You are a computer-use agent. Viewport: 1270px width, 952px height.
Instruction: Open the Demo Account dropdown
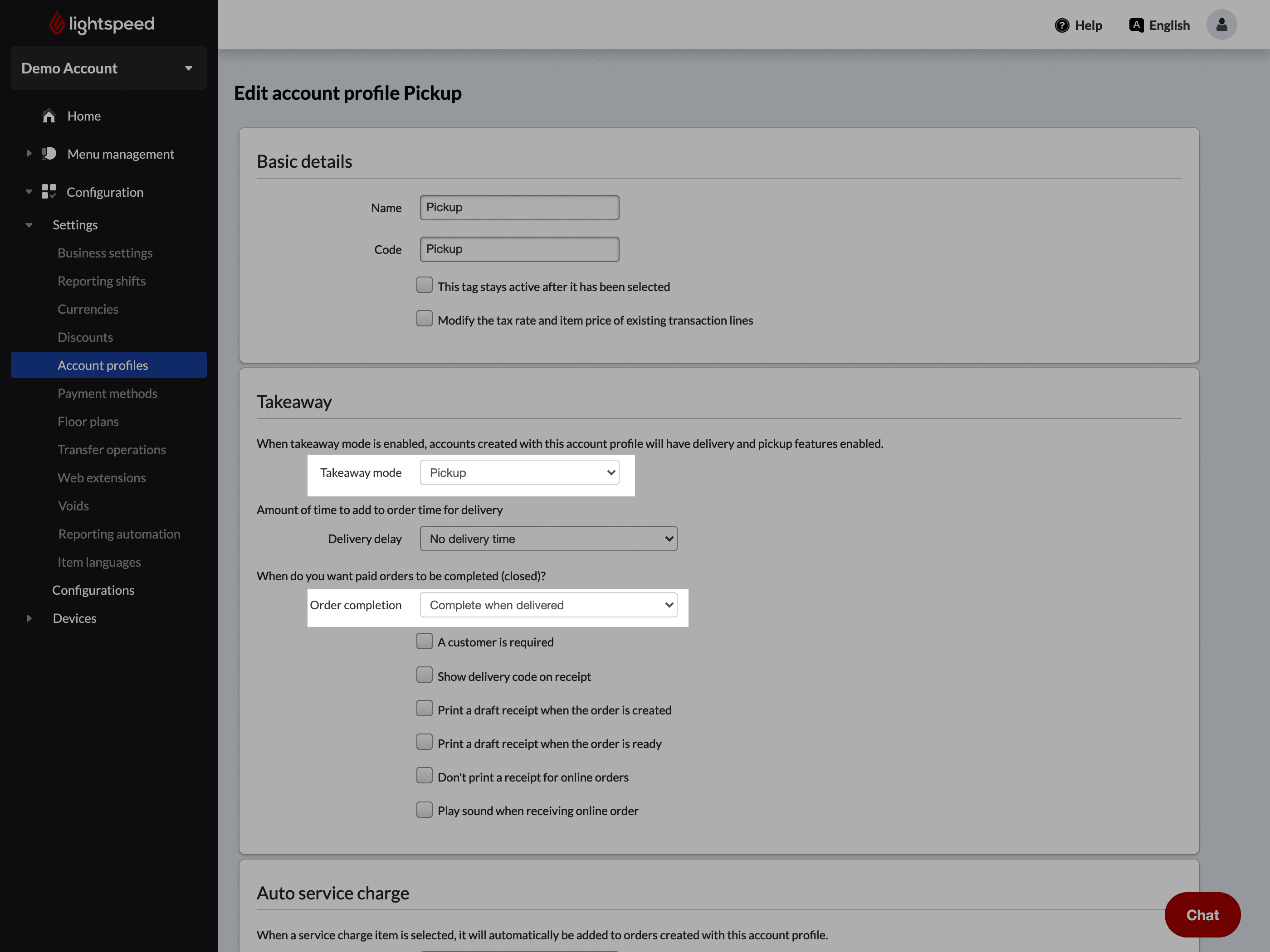[108, 68]
